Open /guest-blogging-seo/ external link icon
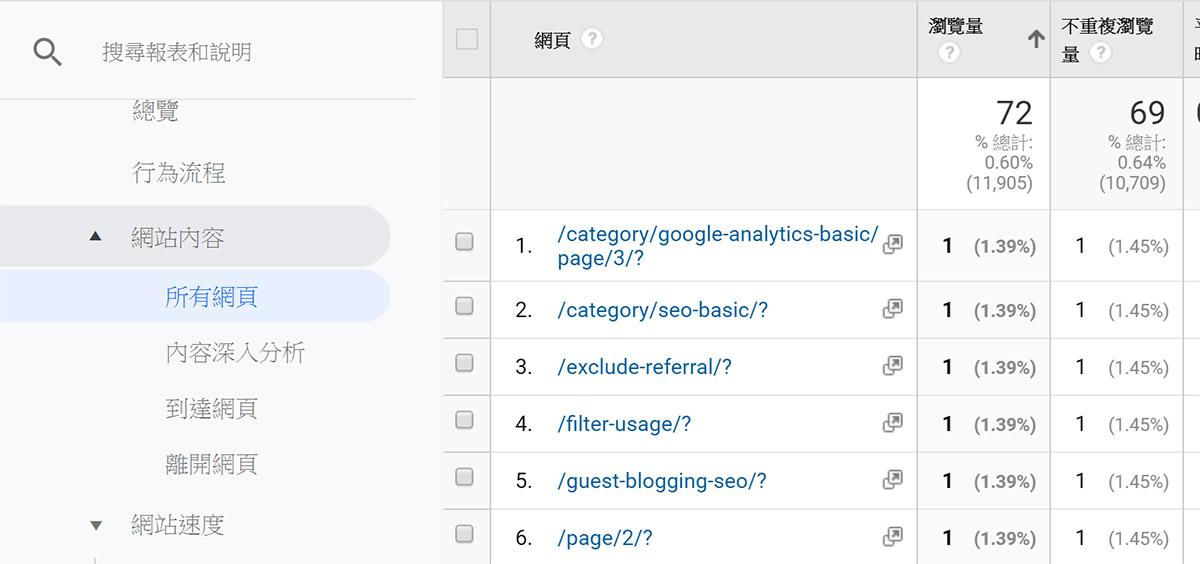Viewport: 1200px width, 564px height. pos(892,481)
